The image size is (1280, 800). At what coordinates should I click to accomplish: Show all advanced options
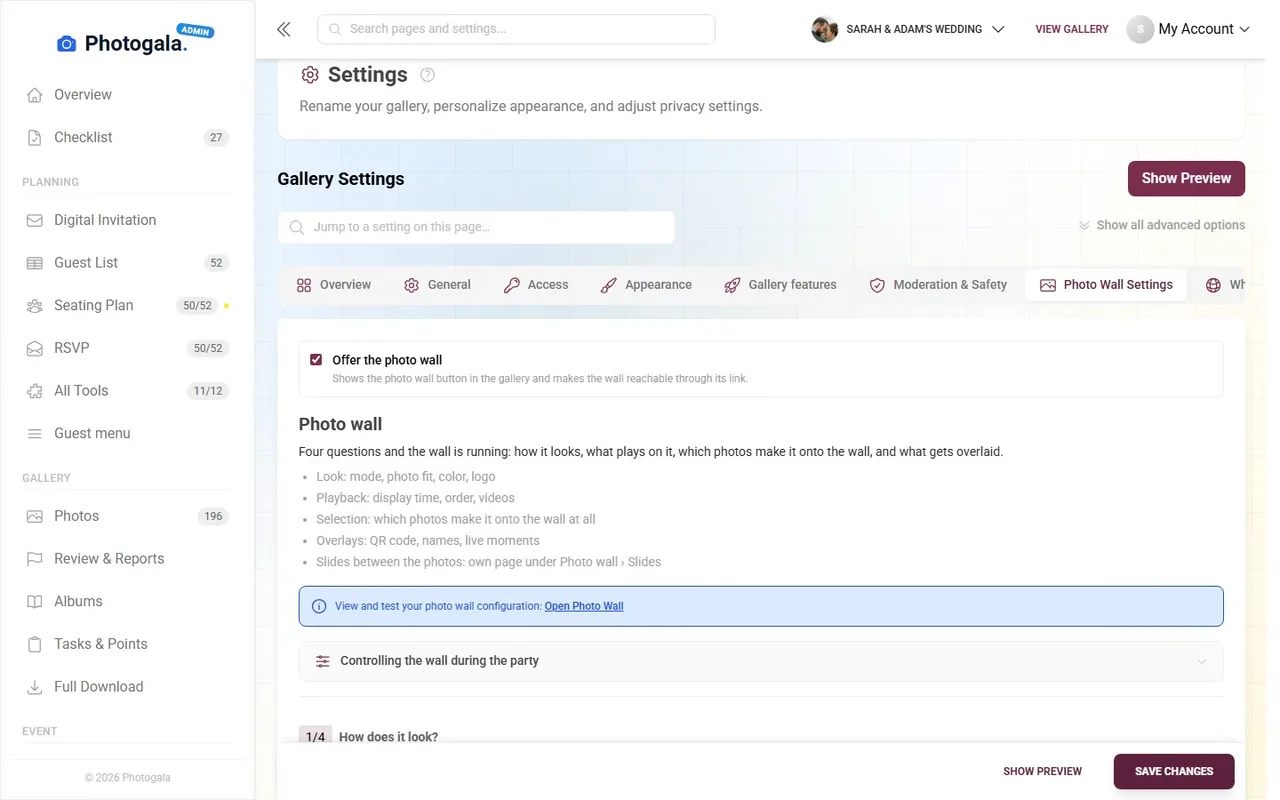(1161, 225)
